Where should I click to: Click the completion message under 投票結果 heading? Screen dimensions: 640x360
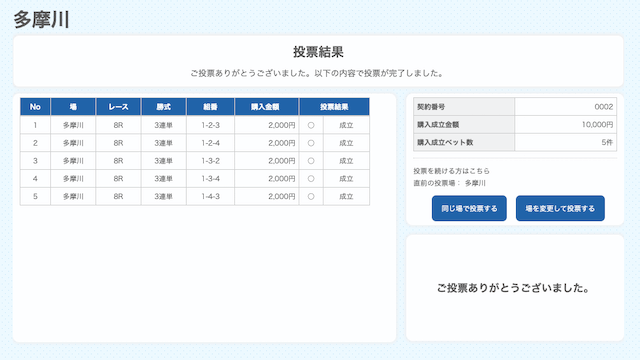point(317,73)
